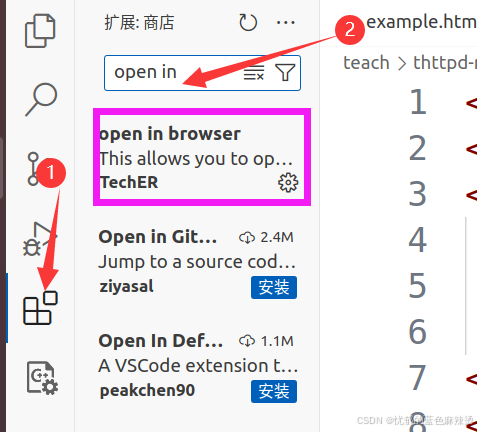
Task: Open the C++ settings icon in activity bar
Action: tap(42, 378)
